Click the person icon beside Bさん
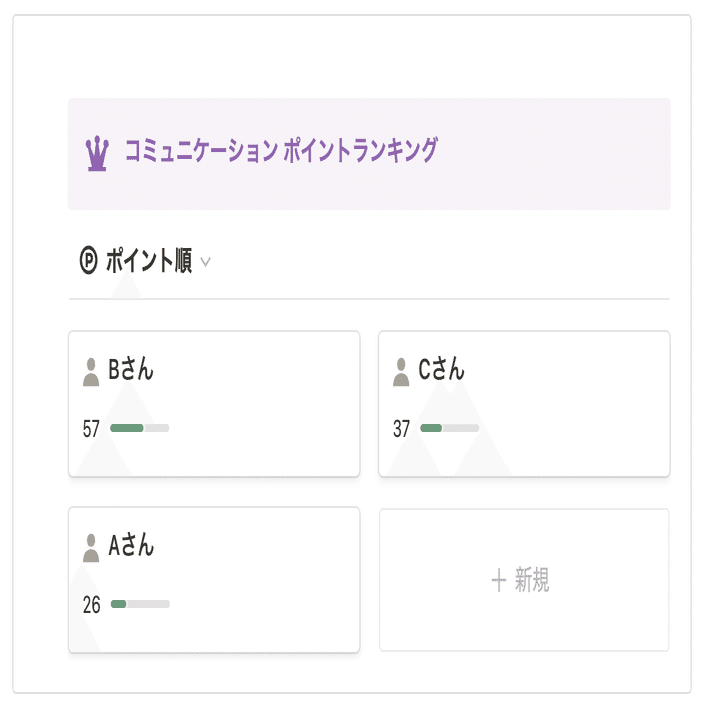 pyautogui.click(x=91, y=371)
